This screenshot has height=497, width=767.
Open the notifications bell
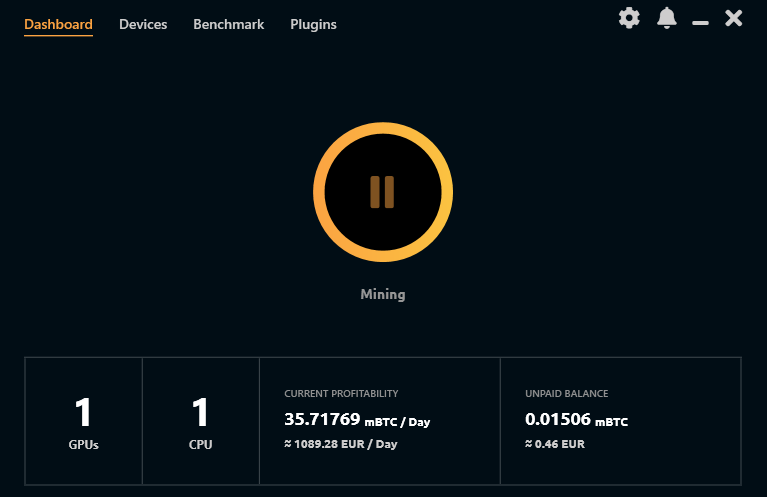click(x=667, y=18)
